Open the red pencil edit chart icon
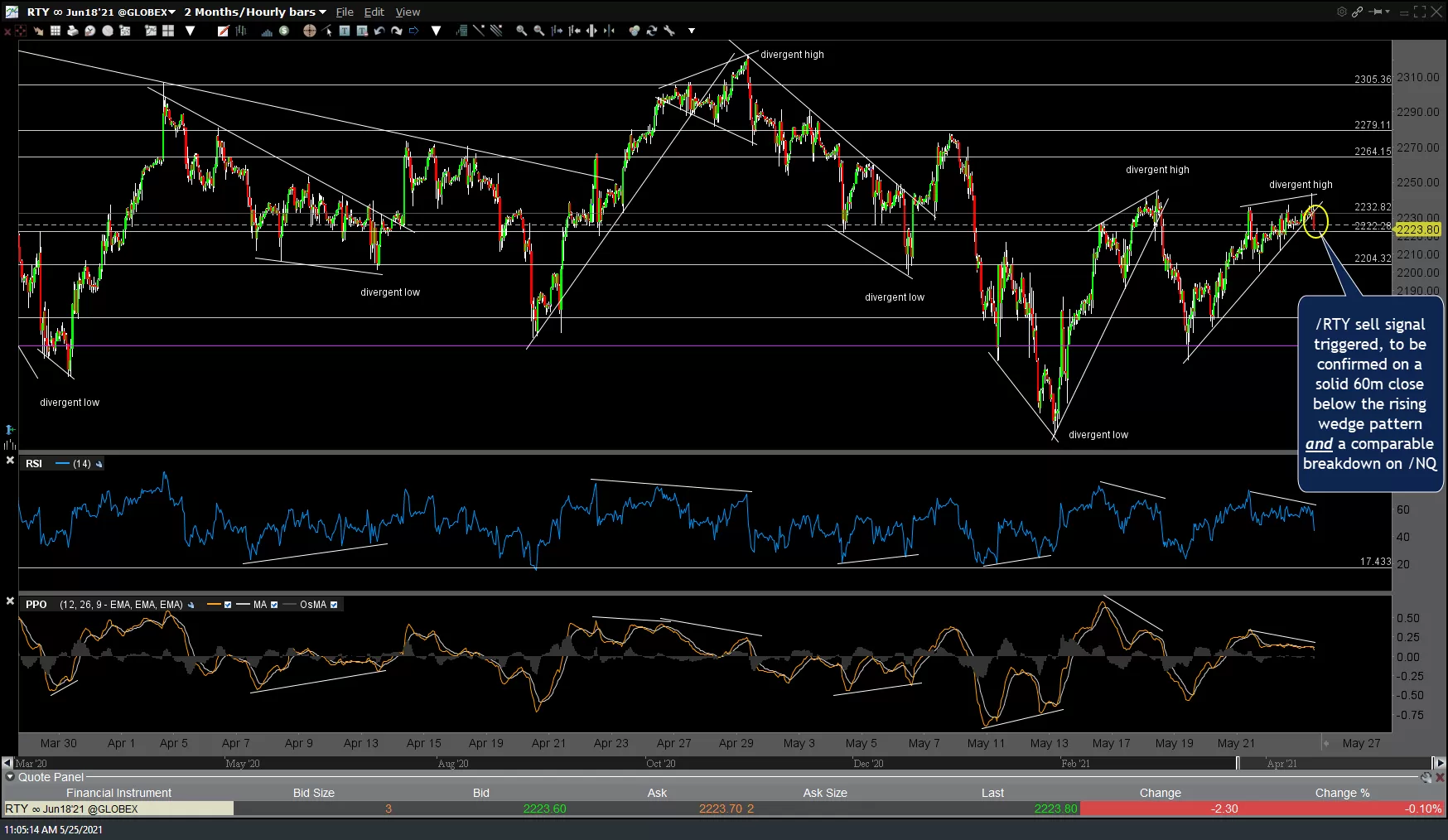Screen dimensions: 1448x840 click(223, 31)
